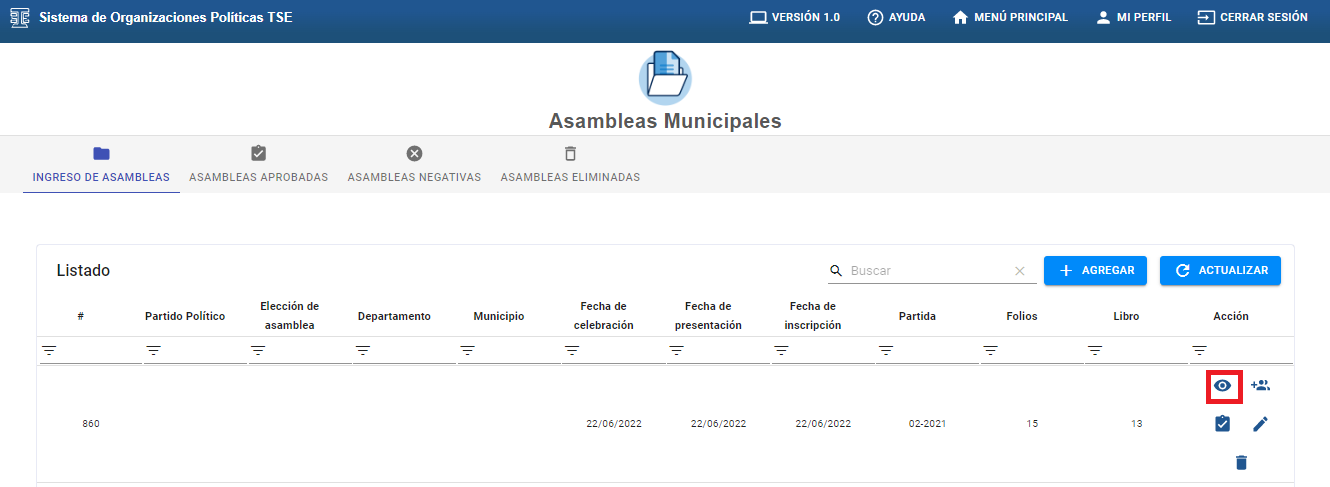The height and width of the screenshot is (487, 1330).
Task: Click the eye icon to view assembly 860
Action: point(1222,385)
